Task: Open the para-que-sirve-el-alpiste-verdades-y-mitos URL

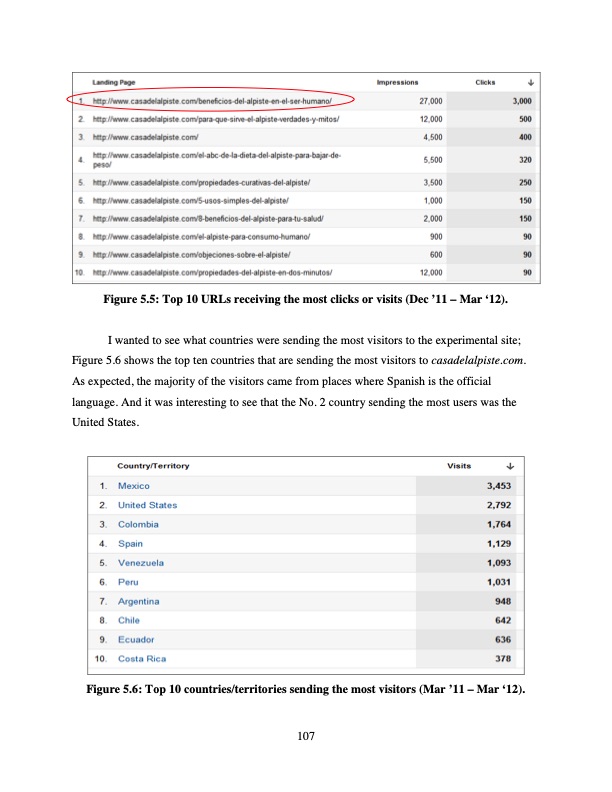Action: 217,119
